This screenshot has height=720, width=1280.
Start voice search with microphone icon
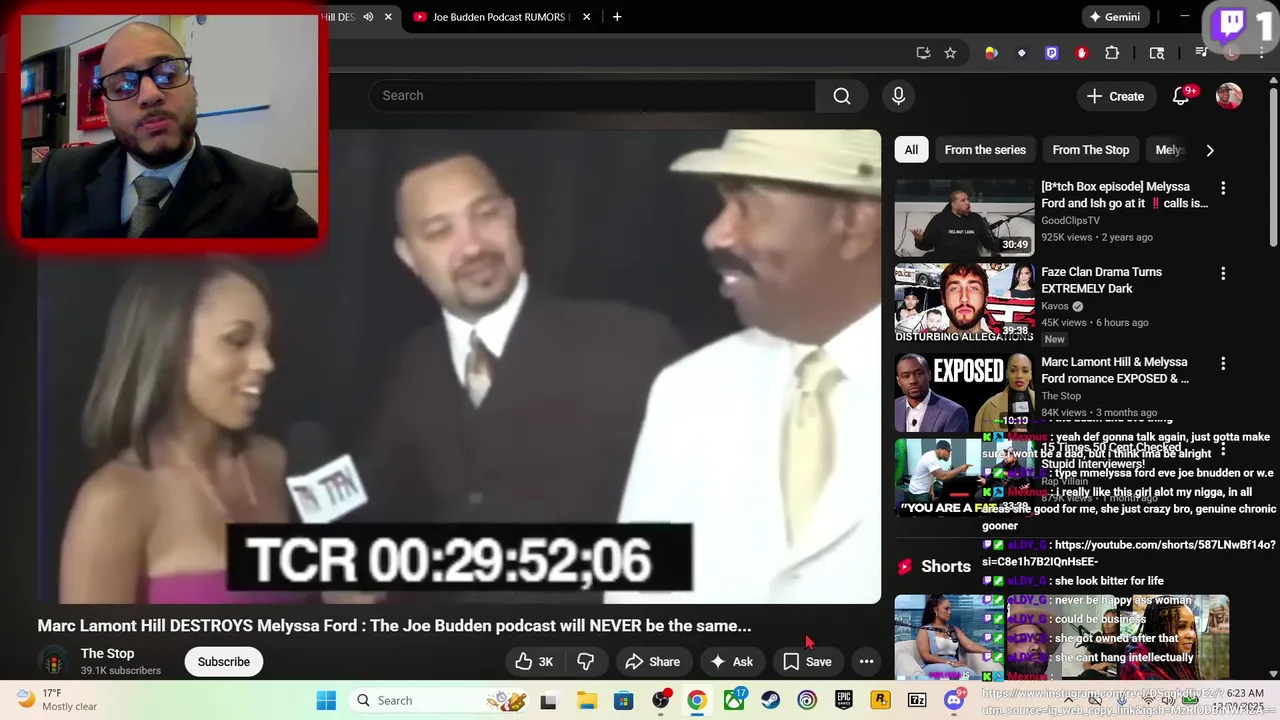coord(898,96)
